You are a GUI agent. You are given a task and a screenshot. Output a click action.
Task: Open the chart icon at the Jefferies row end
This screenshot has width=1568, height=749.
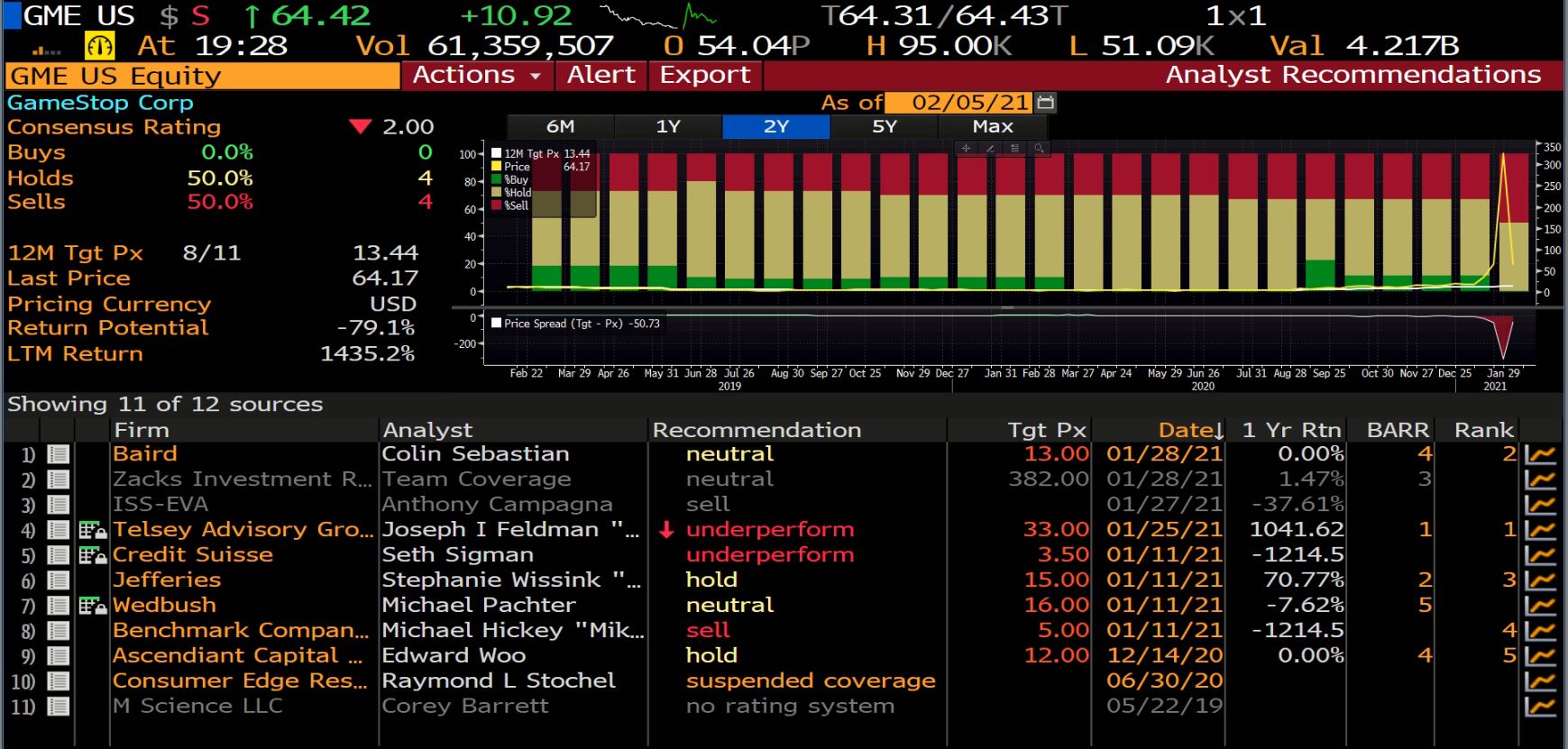click(x=1541, y=580)
